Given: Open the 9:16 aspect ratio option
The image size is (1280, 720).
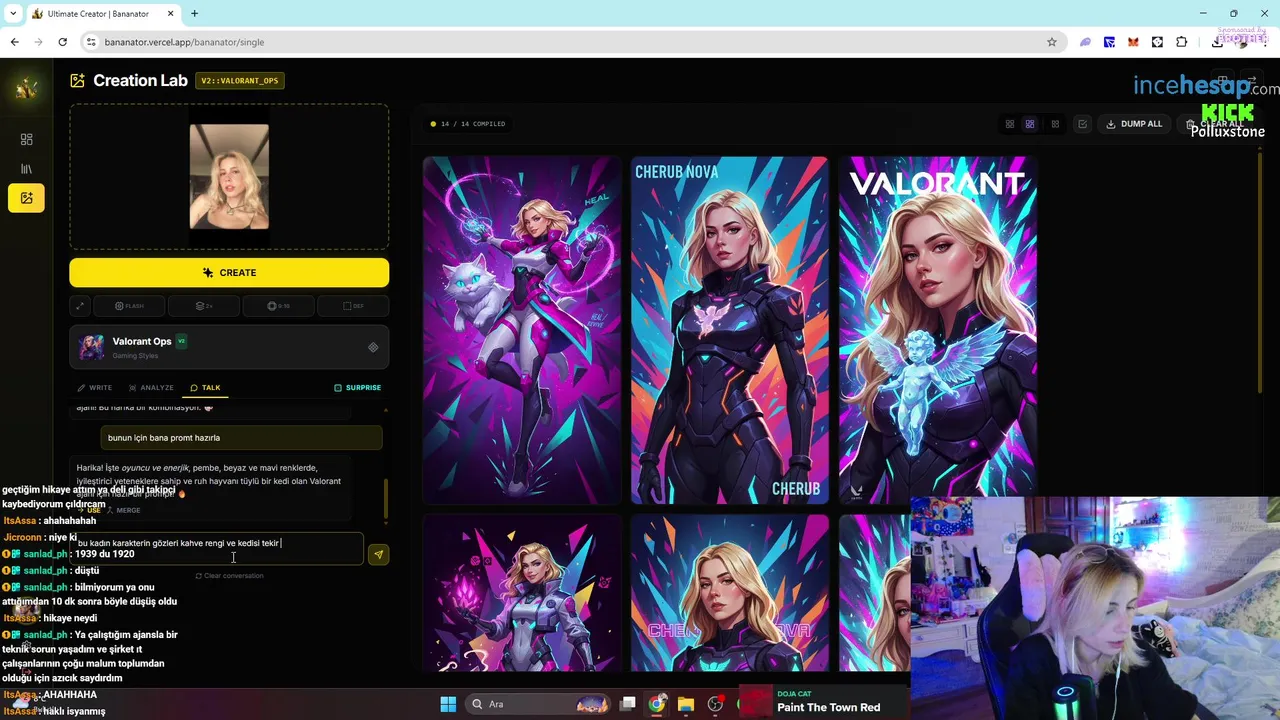Looking at the screenshot, I should click(278, 306).
